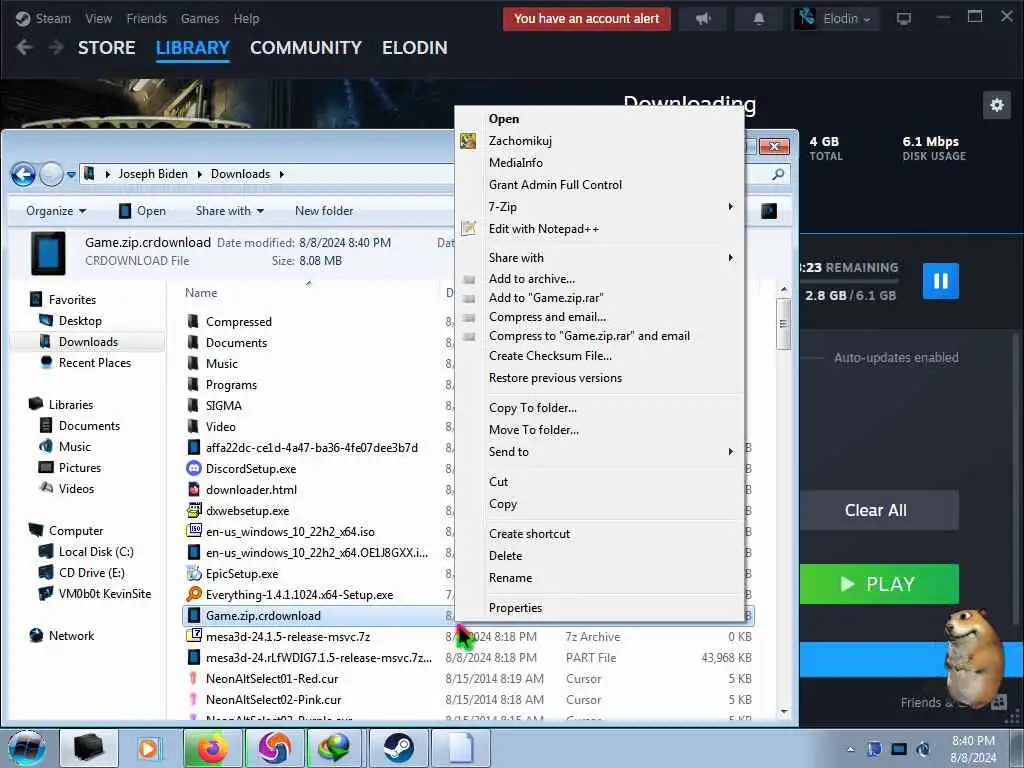Click Zachomikuj context menu icon

coord(468,140)
